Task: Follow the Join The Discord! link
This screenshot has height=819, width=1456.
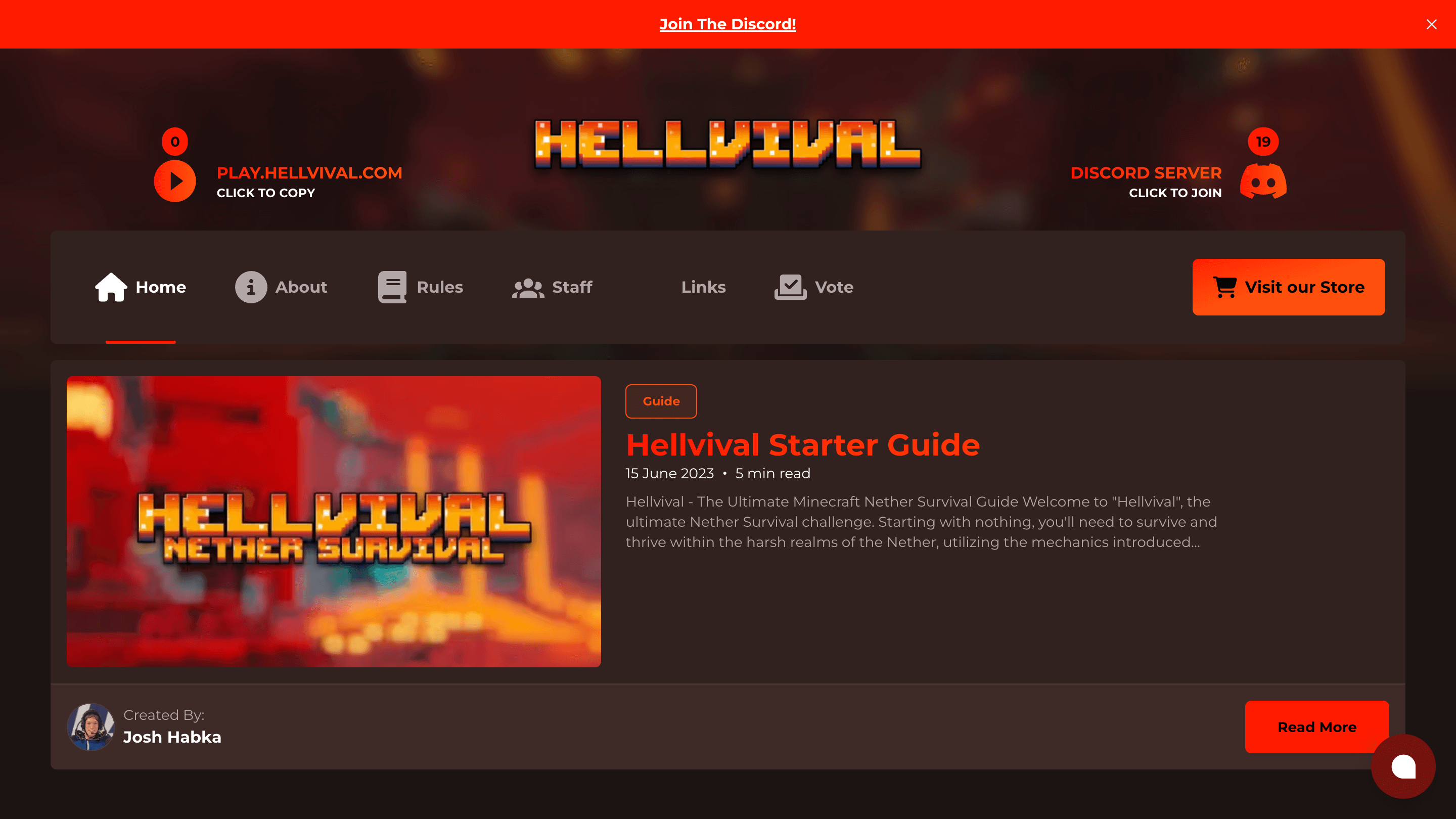Action: pyautogui.click(x=727, y=24)
